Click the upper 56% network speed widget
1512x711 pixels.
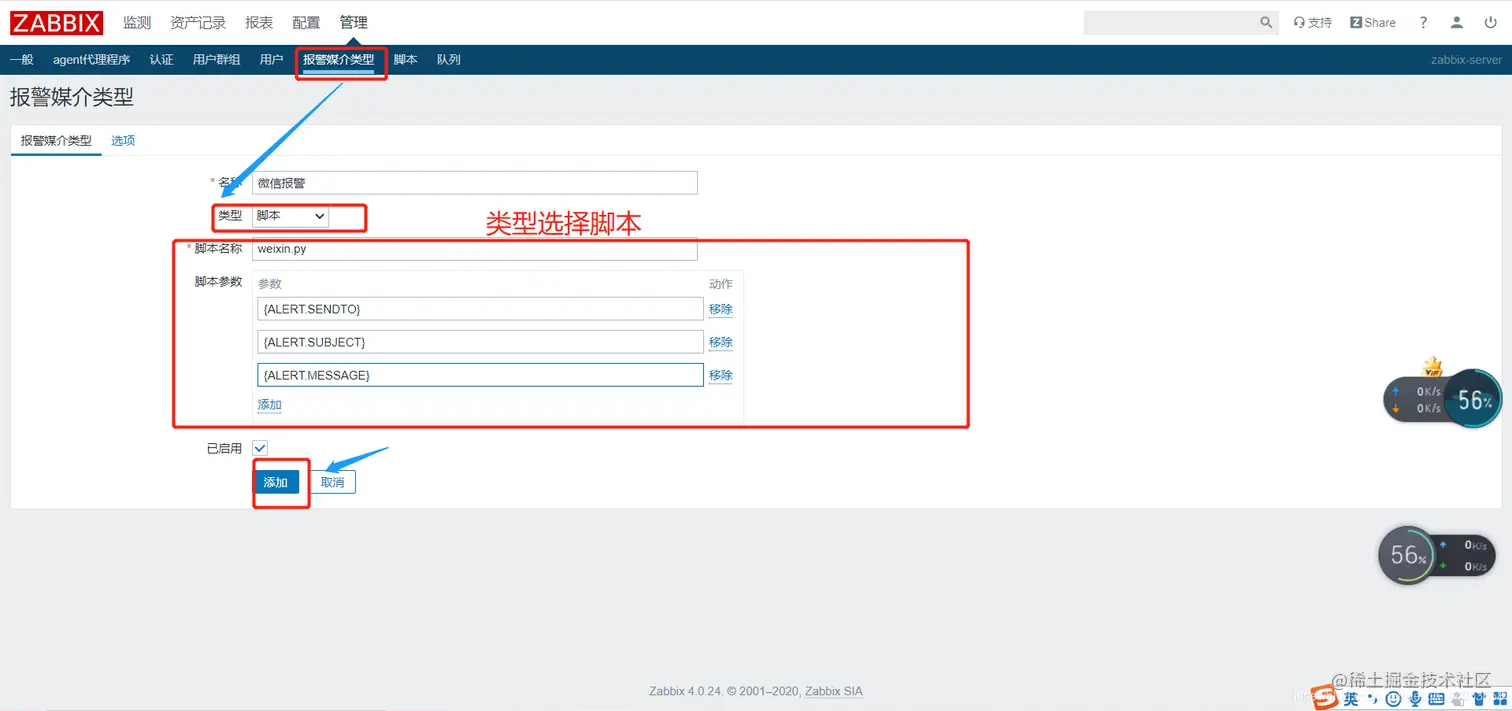coord(1442,400)
